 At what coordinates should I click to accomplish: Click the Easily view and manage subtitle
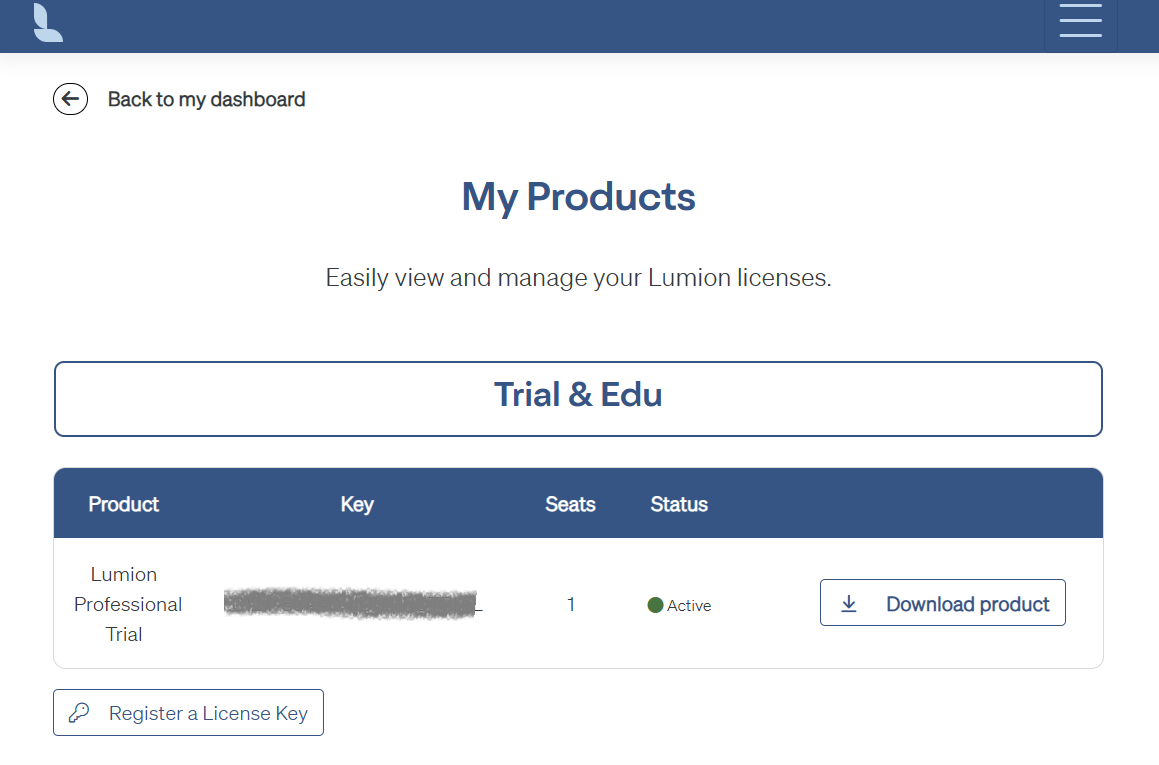[579, 278]
